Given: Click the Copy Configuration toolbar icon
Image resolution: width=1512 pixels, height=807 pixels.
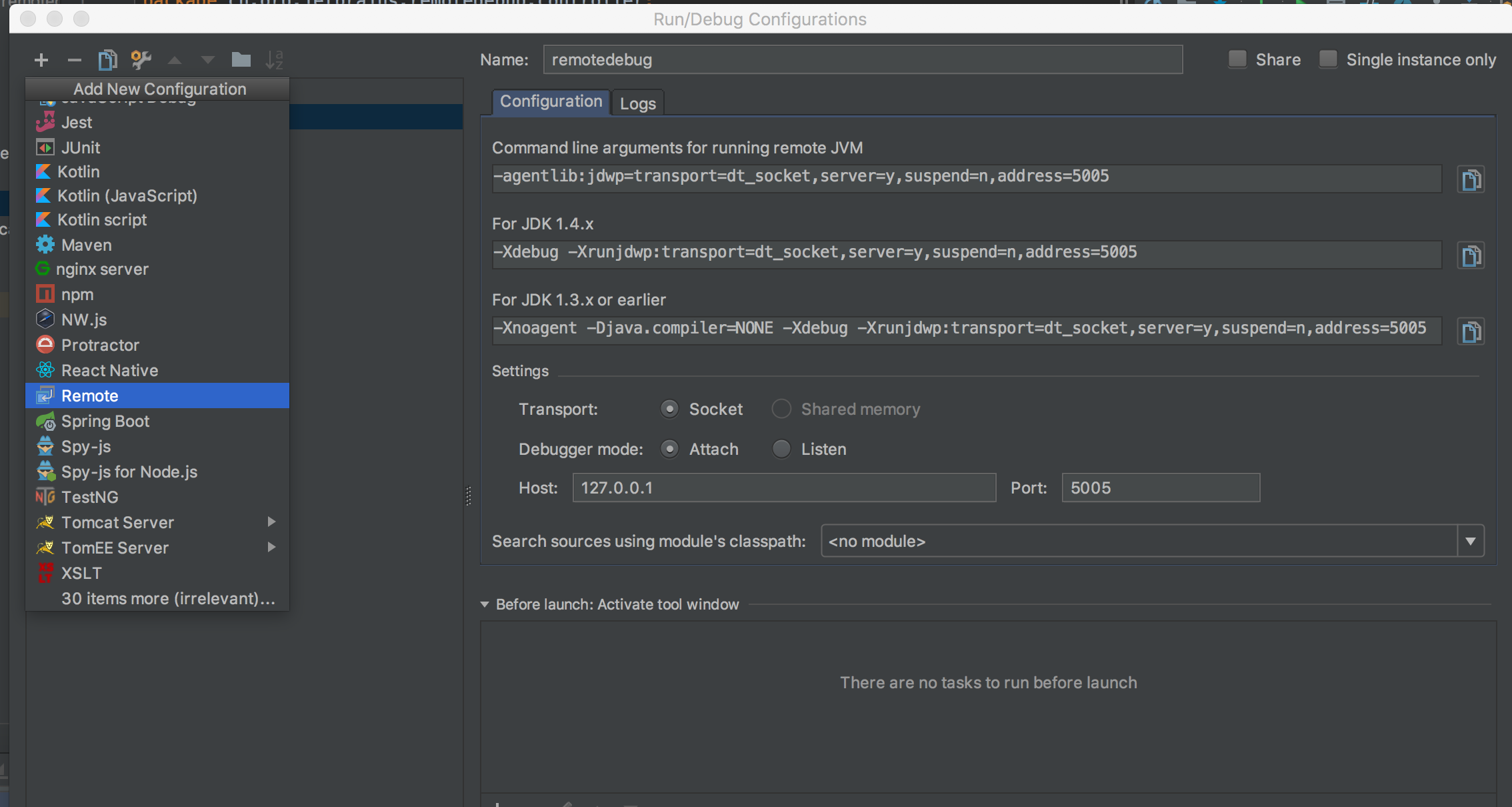Looking at the screenshot, I should [107, 60].
